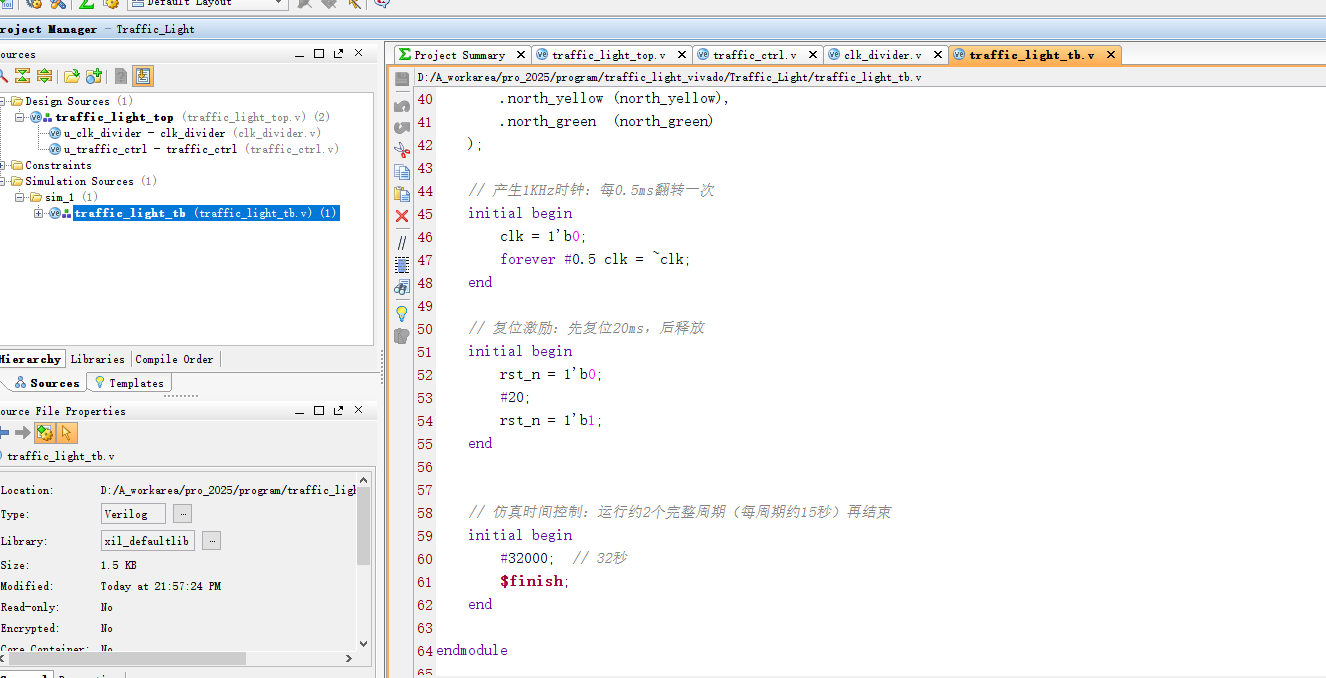
Task: Click Open File folder icon in Sources
Action: pos(71,76)
